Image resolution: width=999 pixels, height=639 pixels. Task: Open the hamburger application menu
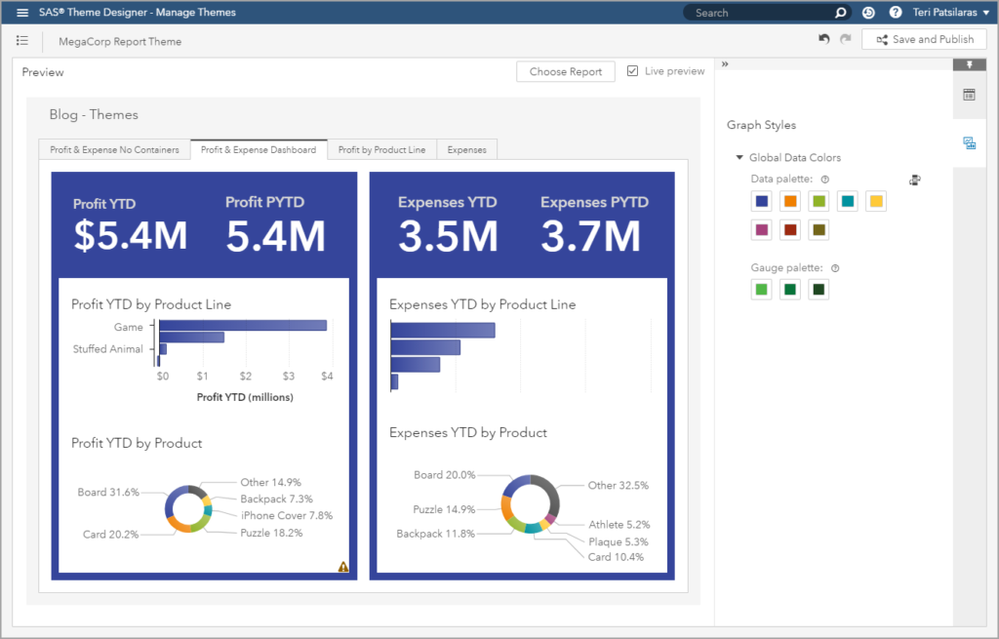[23, 13]
